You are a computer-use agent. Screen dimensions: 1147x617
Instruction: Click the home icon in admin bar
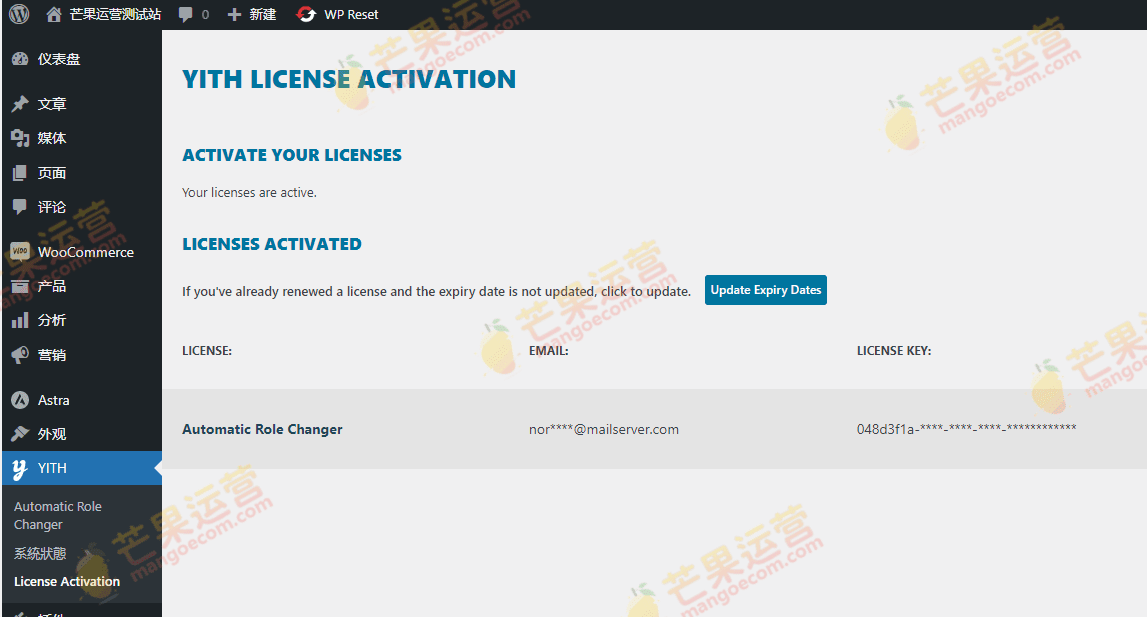tap(53, 14)
